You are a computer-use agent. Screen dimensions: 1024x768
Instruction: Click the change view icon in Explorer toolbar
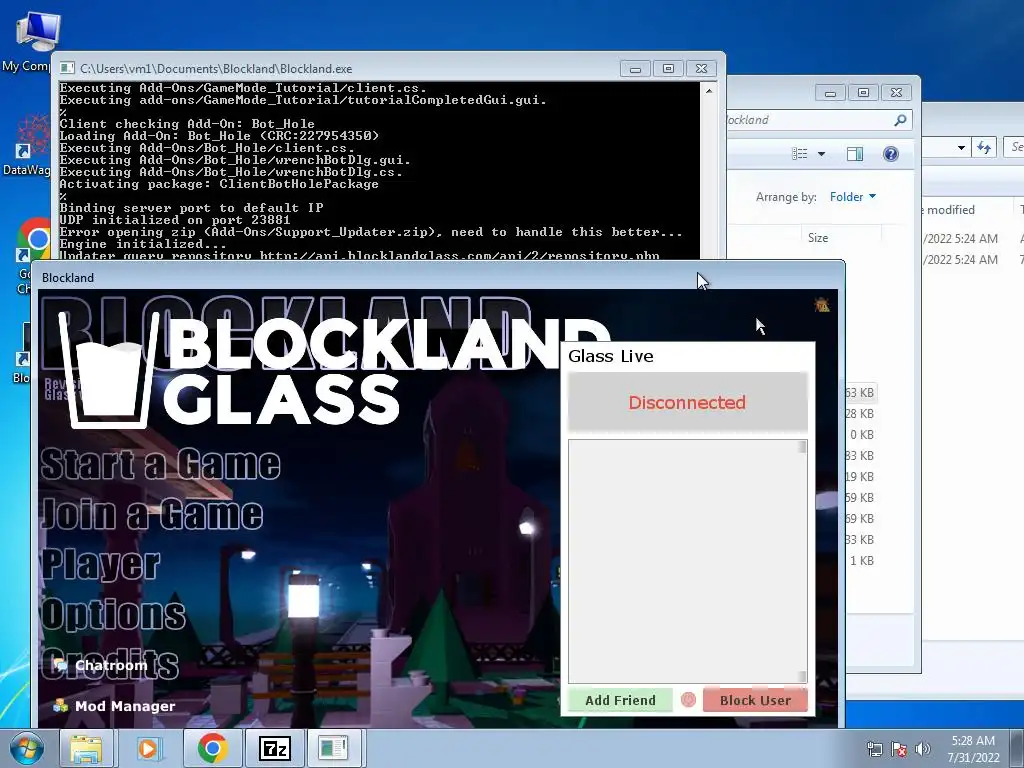pos(799,153)
